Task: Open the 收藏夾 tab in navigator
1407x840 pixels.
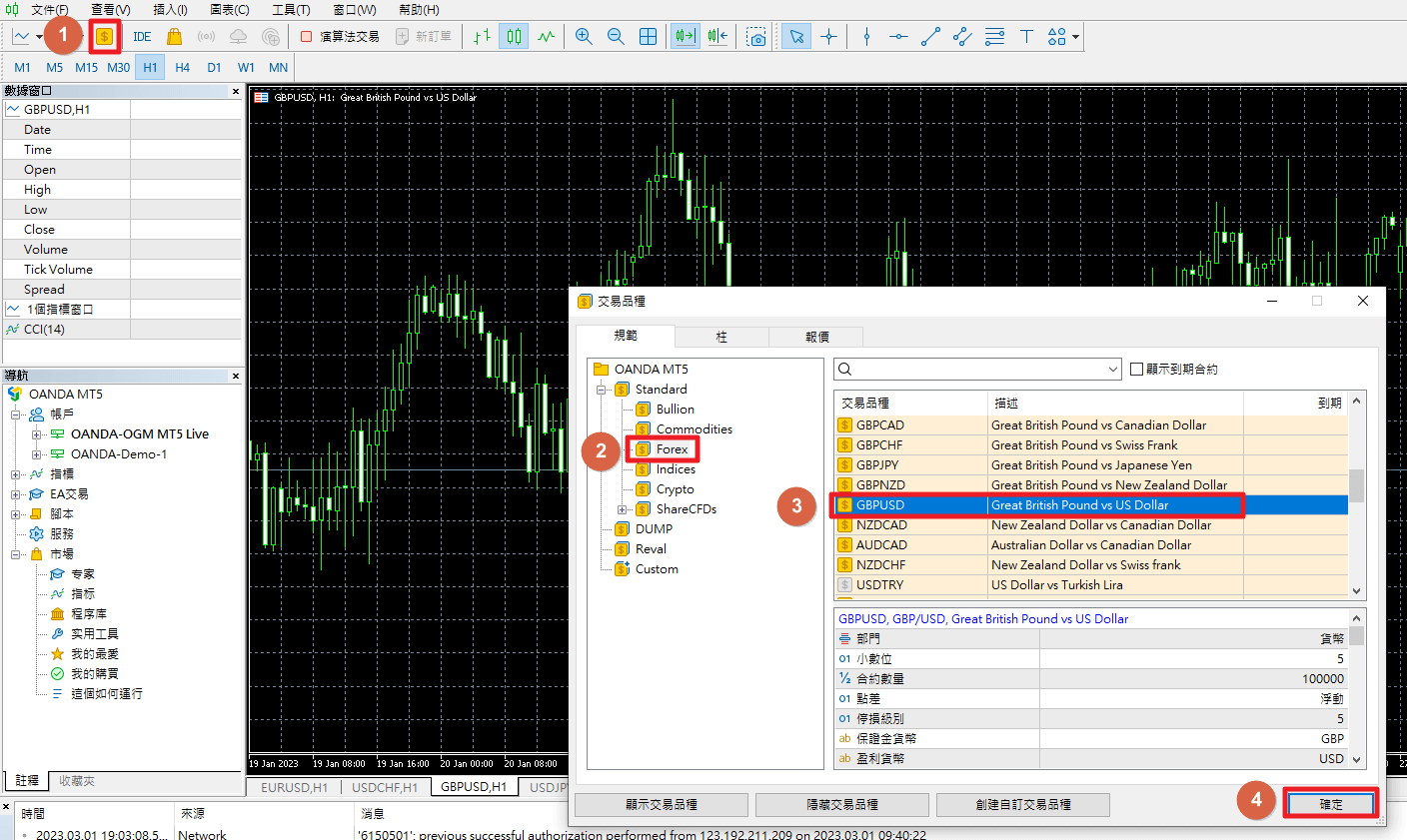Action: tap(77, 781)
